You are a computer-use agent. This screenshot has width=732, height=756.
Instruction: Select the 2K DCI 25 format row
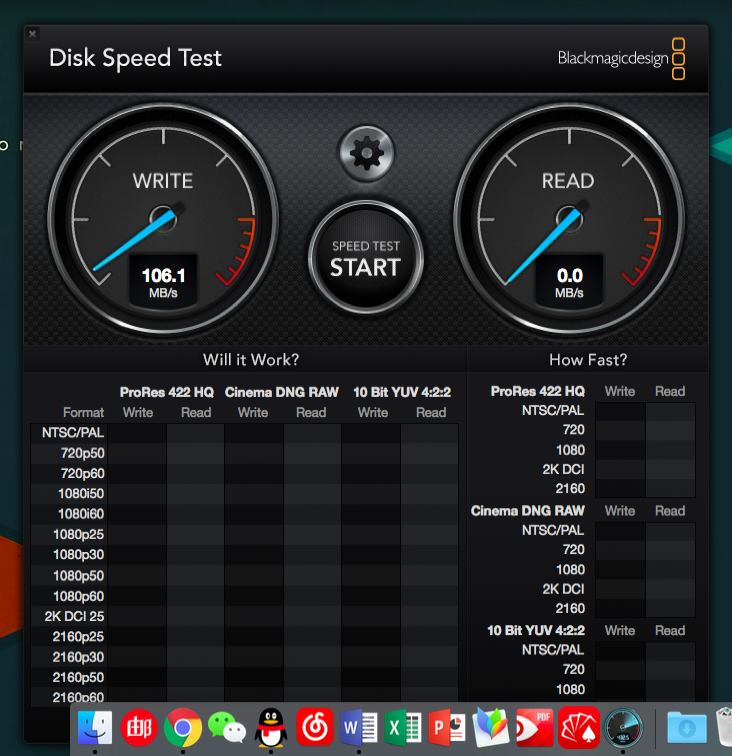[244, 616]
